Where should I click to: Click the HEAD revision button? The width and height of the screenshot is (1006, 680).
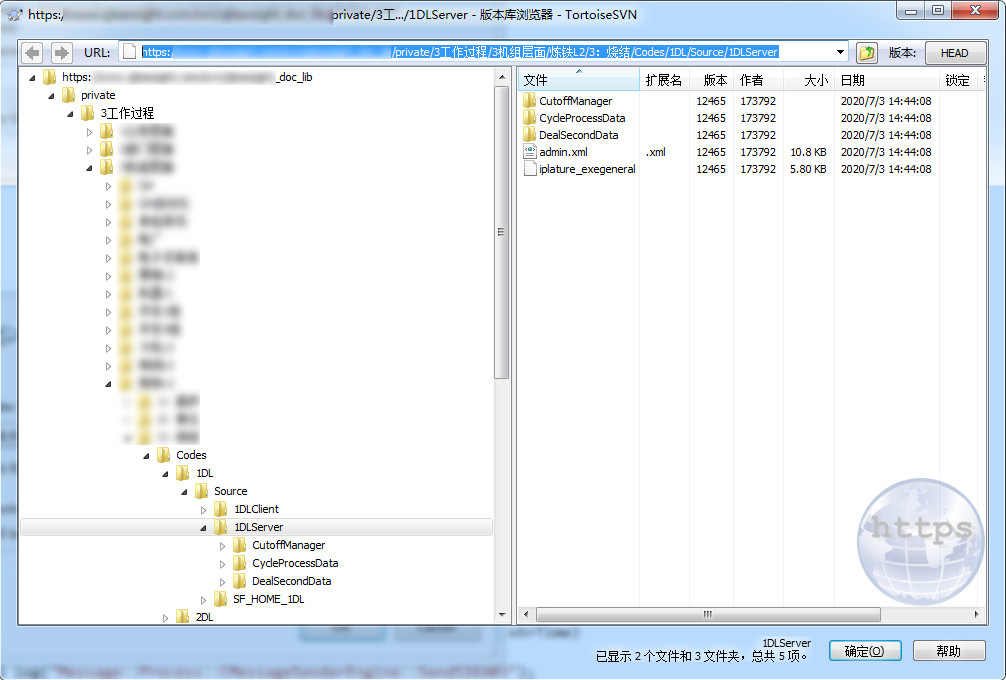(955, 52)
